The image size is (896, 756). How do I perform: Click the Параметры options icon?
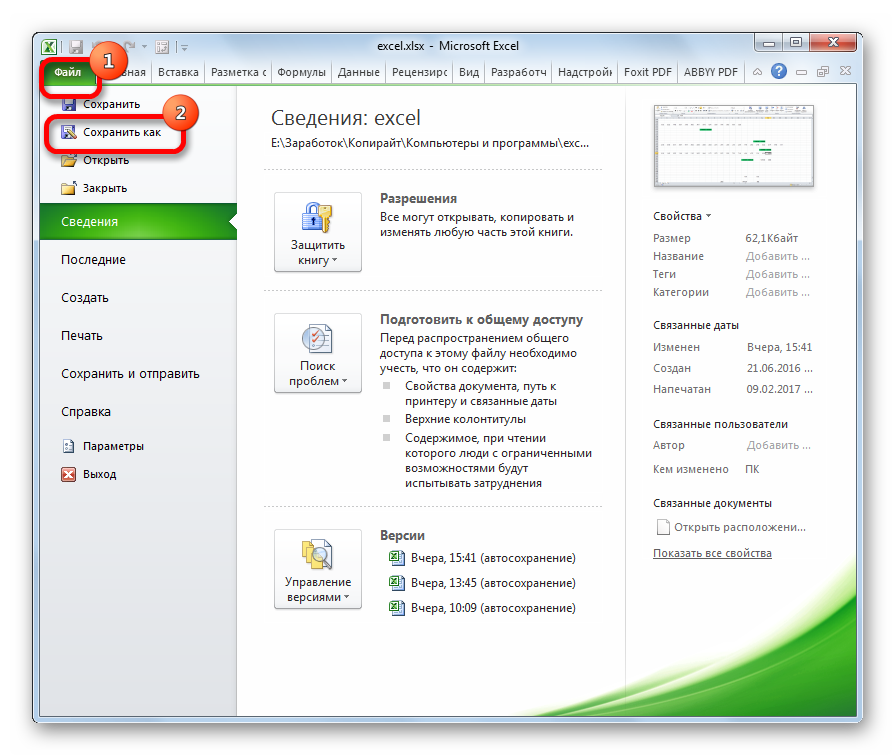click(68, 446)
